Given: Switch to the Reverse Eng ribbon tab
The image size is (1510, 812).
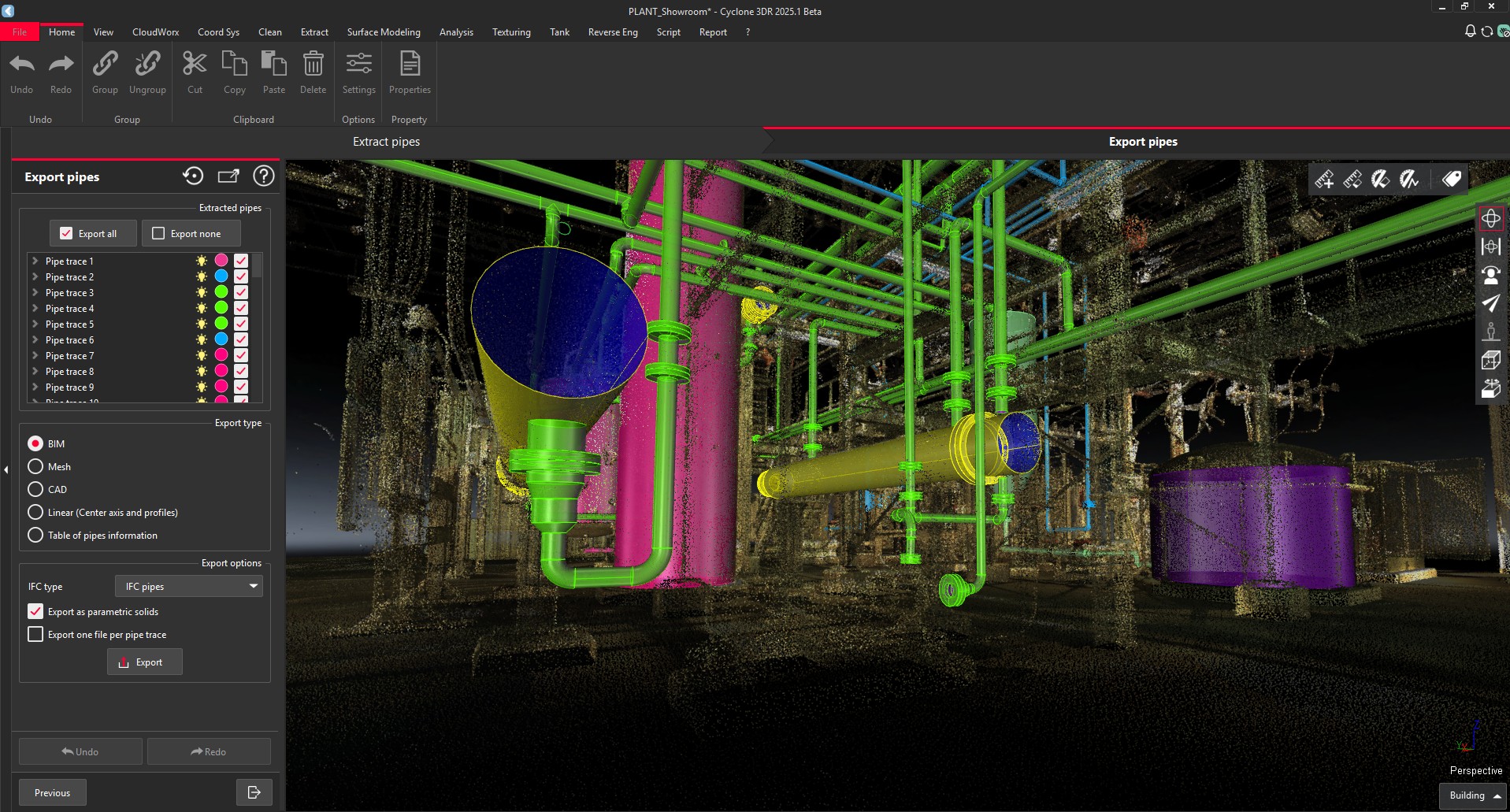Looking at the screenshot, I should tap(613, 32).
